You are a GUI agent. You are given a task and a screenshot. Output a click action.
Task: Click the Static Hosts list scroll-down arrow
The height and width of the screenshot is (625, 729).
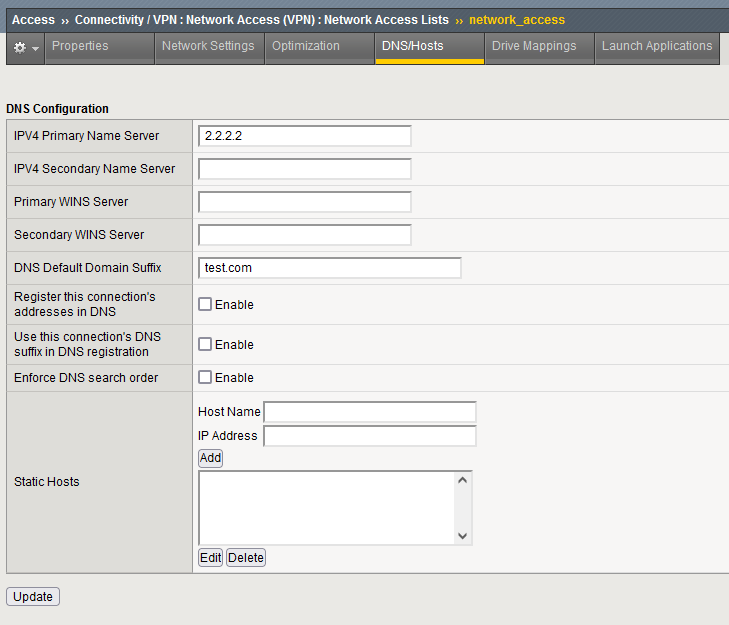[462, 536]
